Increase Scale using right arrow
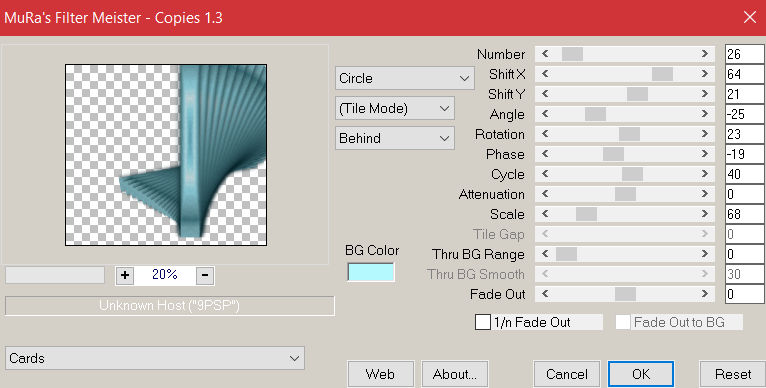Screen dimensions: 766x388 click(x=704, y=214)
